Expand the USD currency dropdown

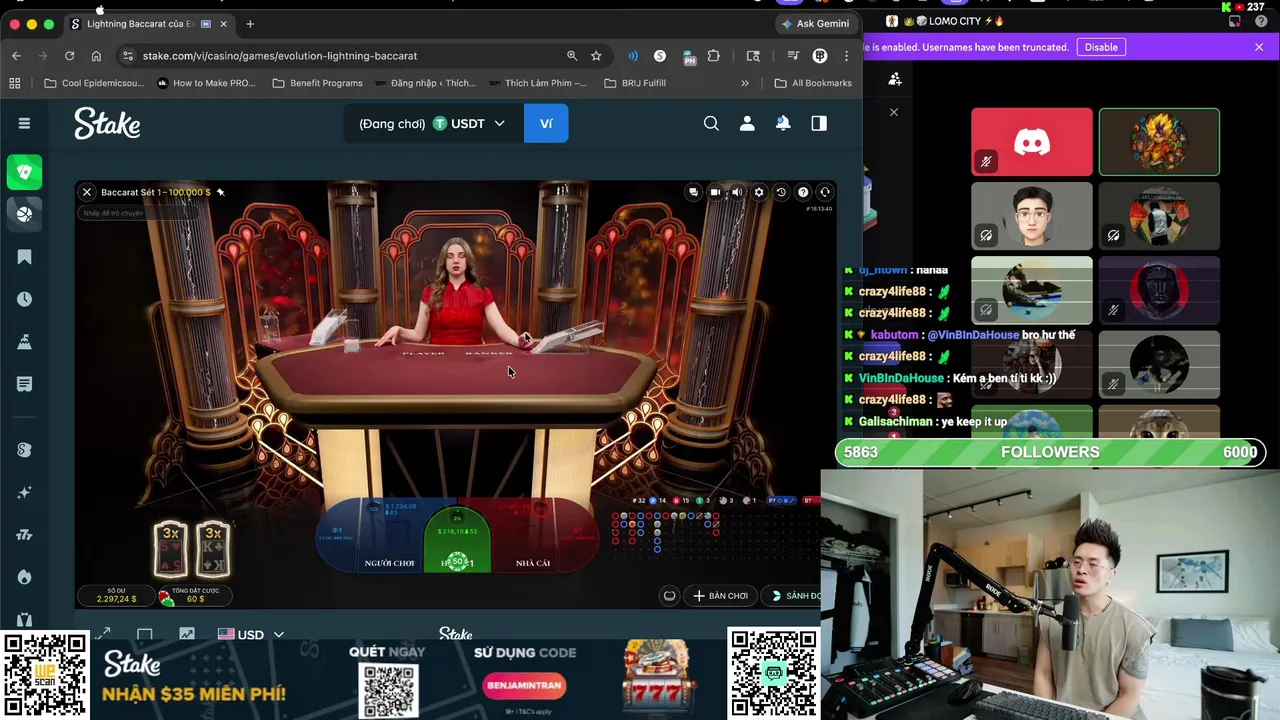(251, 634)
